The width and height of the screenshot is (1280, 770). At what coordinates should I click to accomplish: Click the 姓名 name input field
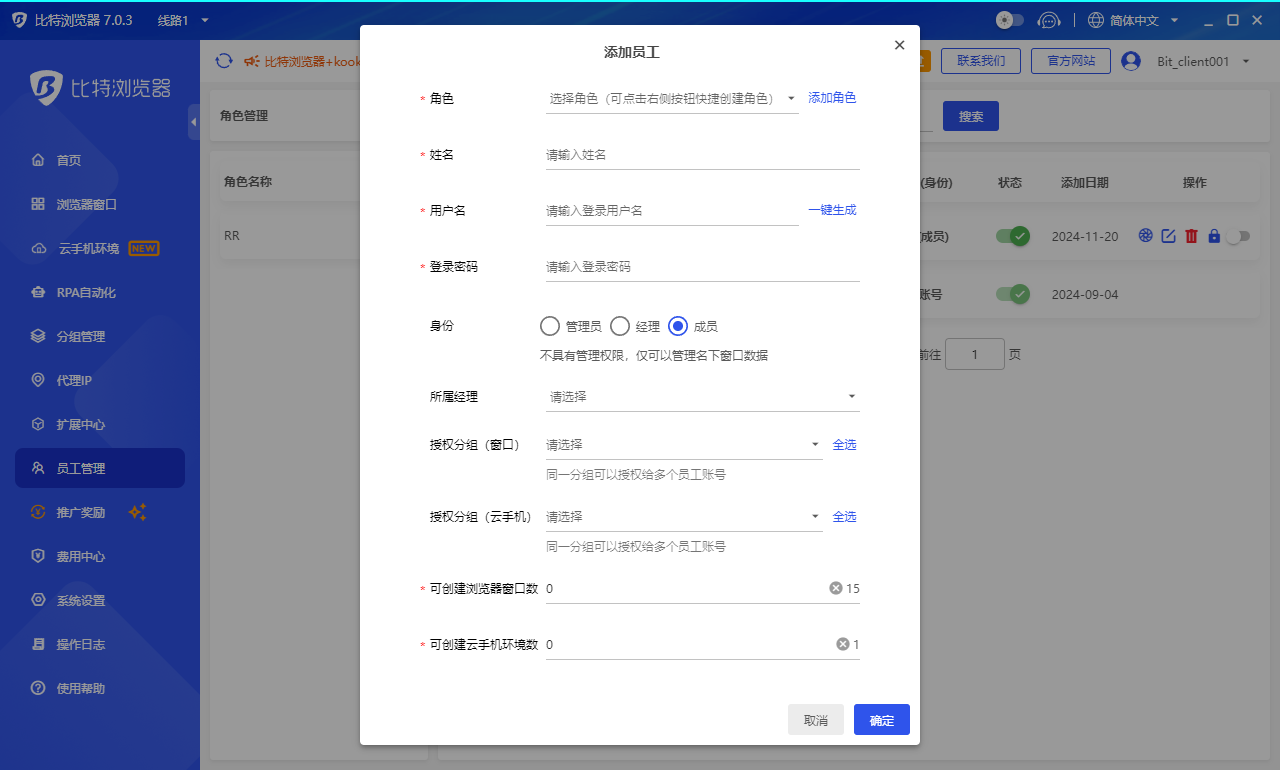click(703, 155)
